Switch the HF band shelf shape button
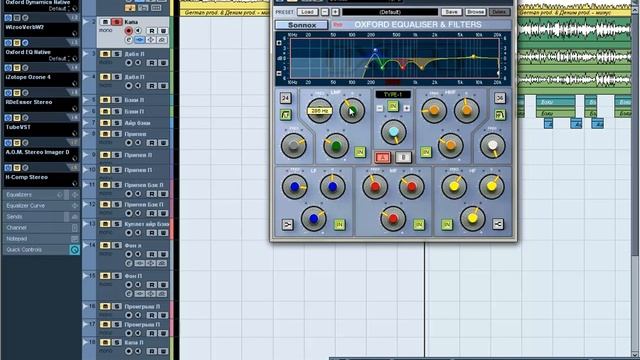Image resolution: width=640 pixels, height=360 pixels. pyautogui.click(x=498, y=224)
